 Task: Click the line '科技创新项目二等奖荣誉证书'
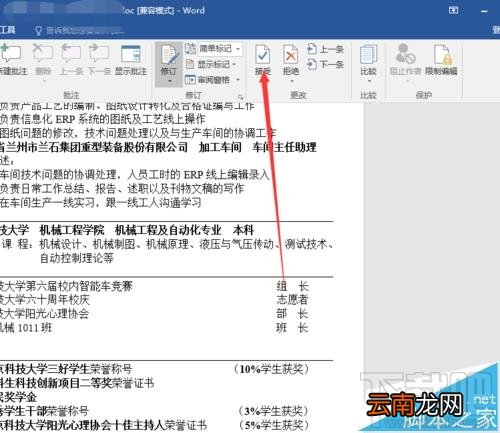tap(83, 383)
